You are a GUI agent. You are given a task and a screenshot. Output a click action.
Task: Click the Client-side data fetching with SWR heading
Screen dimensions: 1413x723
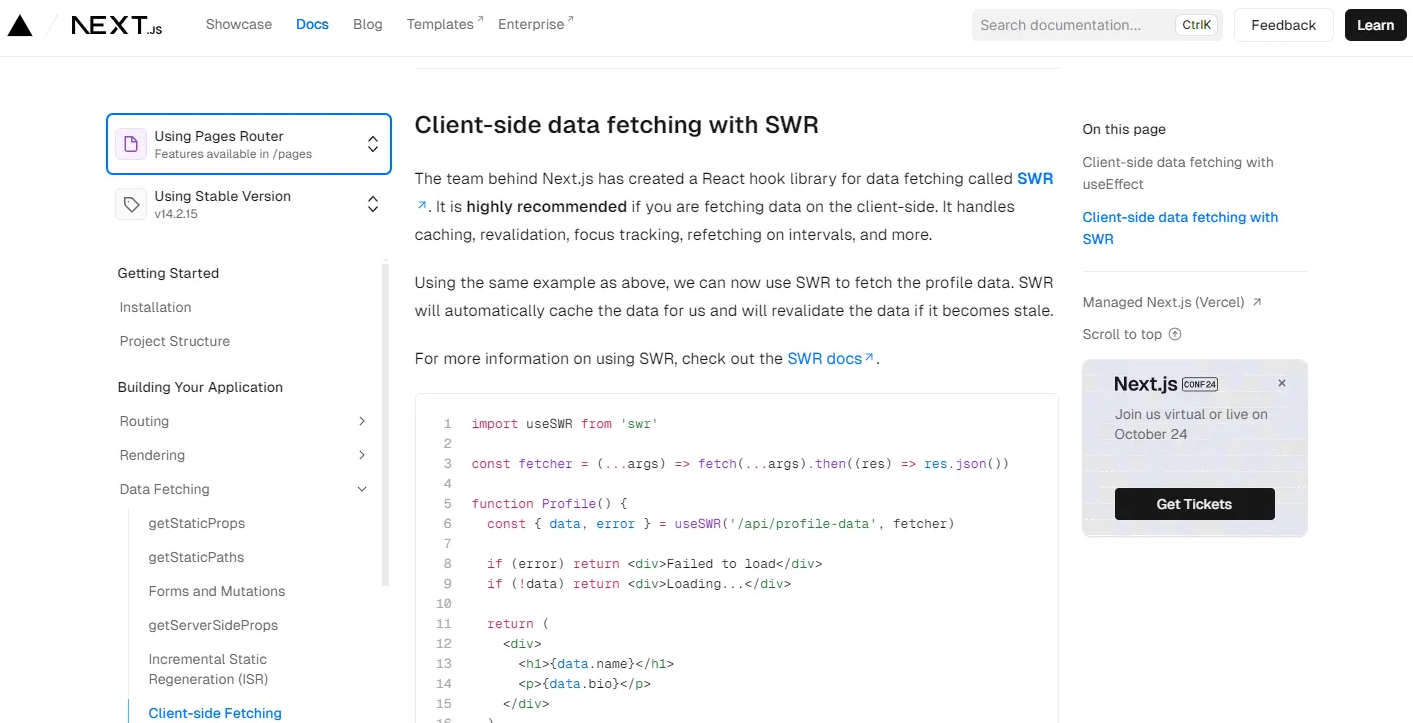(x=617, y=125)
